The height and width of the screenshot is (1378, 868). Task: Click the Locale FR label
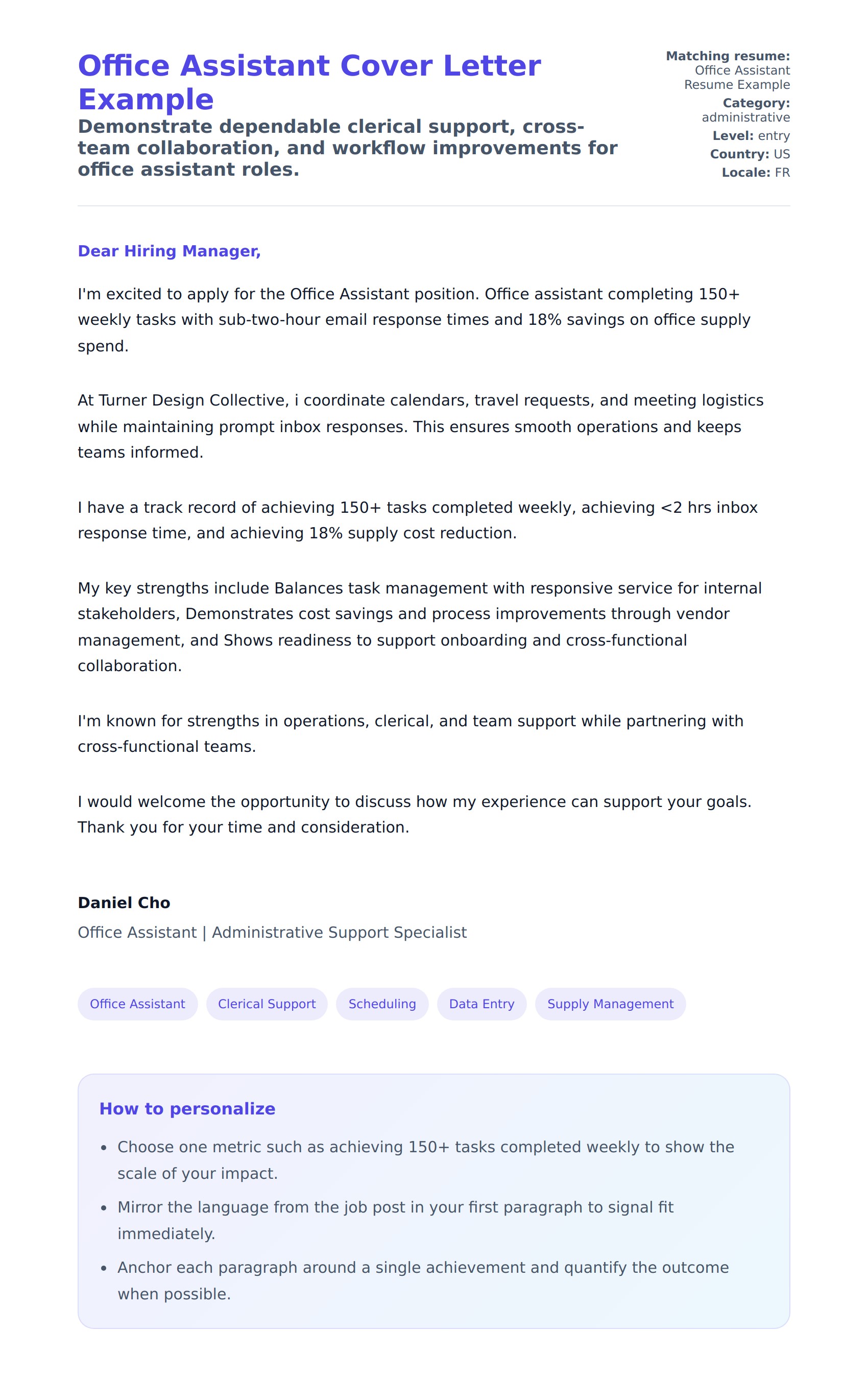point(755,172)
